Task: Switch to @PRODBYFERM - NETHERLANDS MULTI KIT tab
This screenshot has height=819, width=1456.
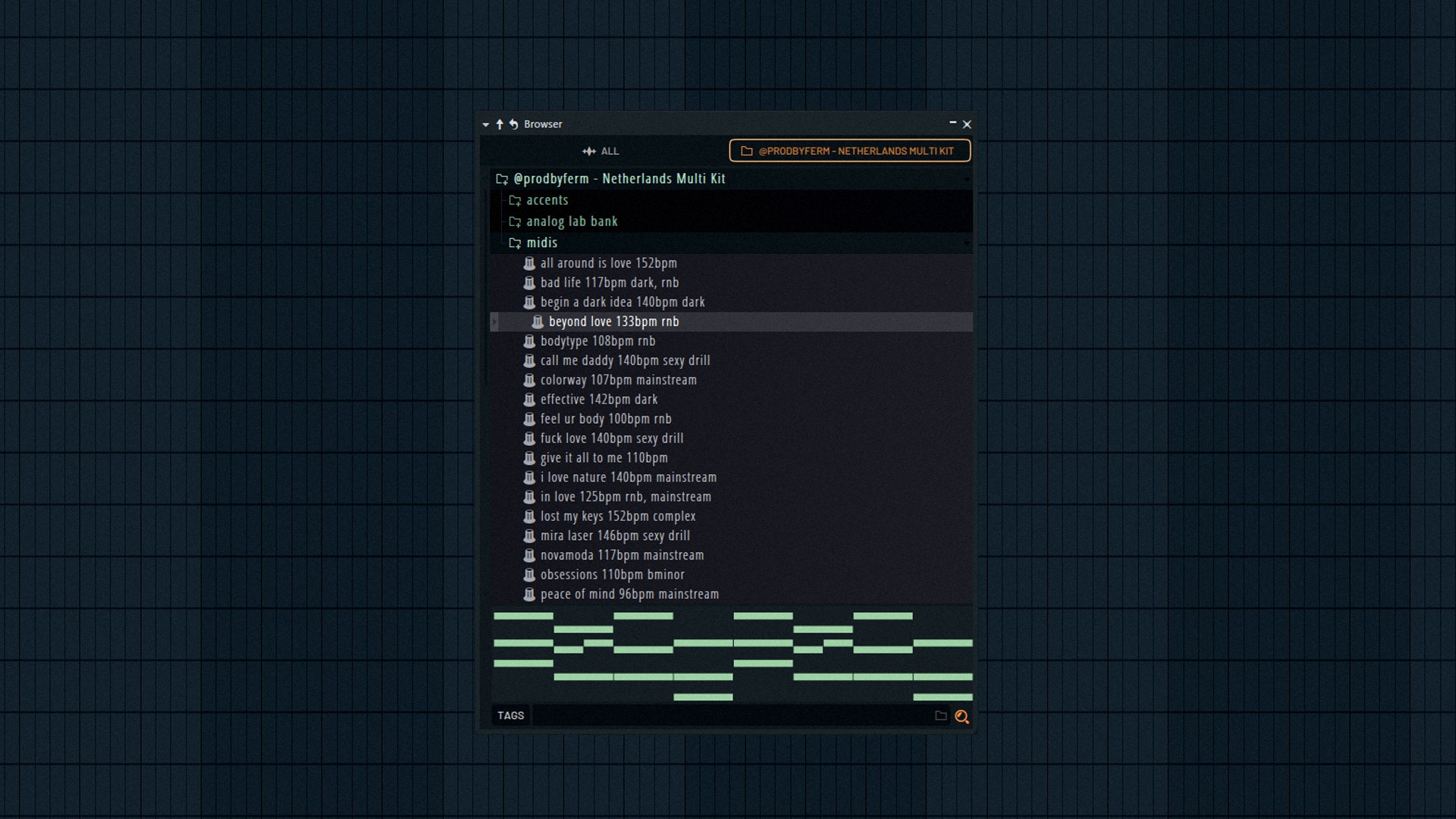Action: [849, 151]
